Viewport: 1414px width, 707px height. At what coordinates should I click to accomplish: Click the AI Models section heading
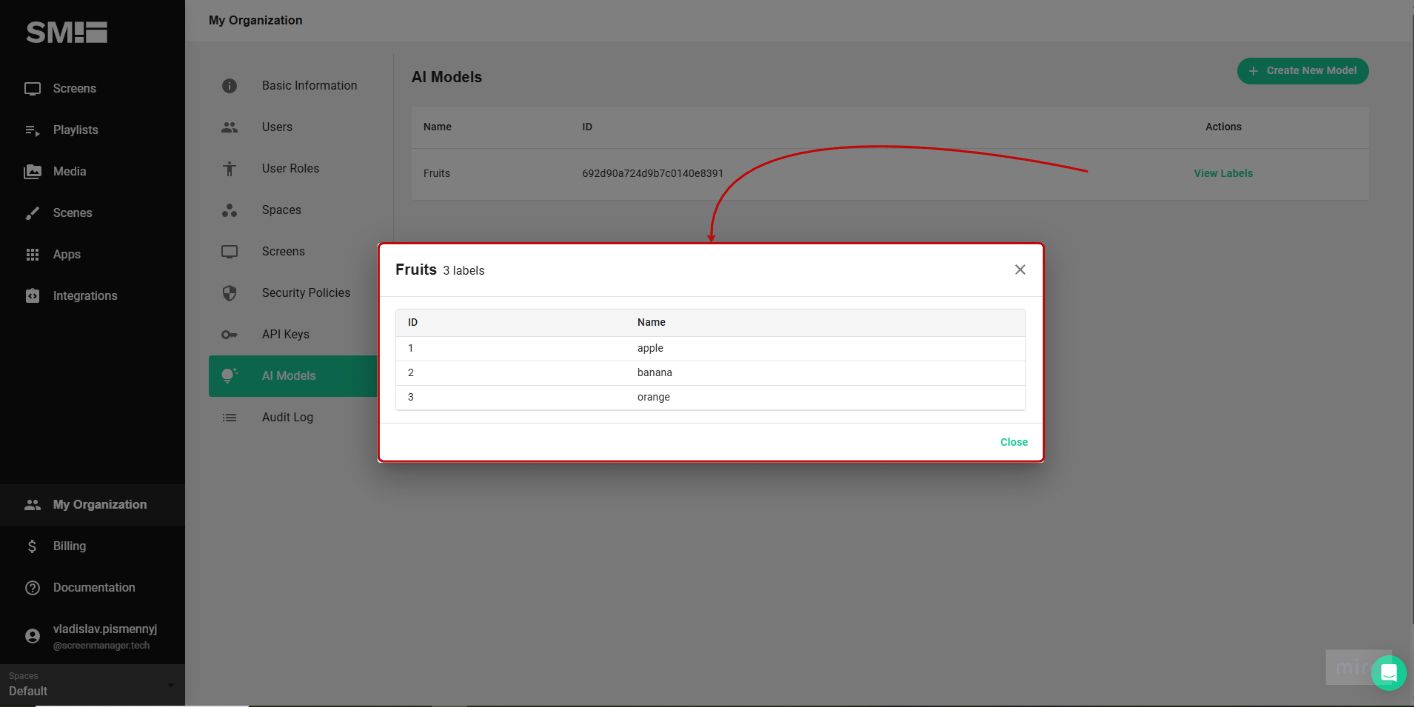(446, 77)
